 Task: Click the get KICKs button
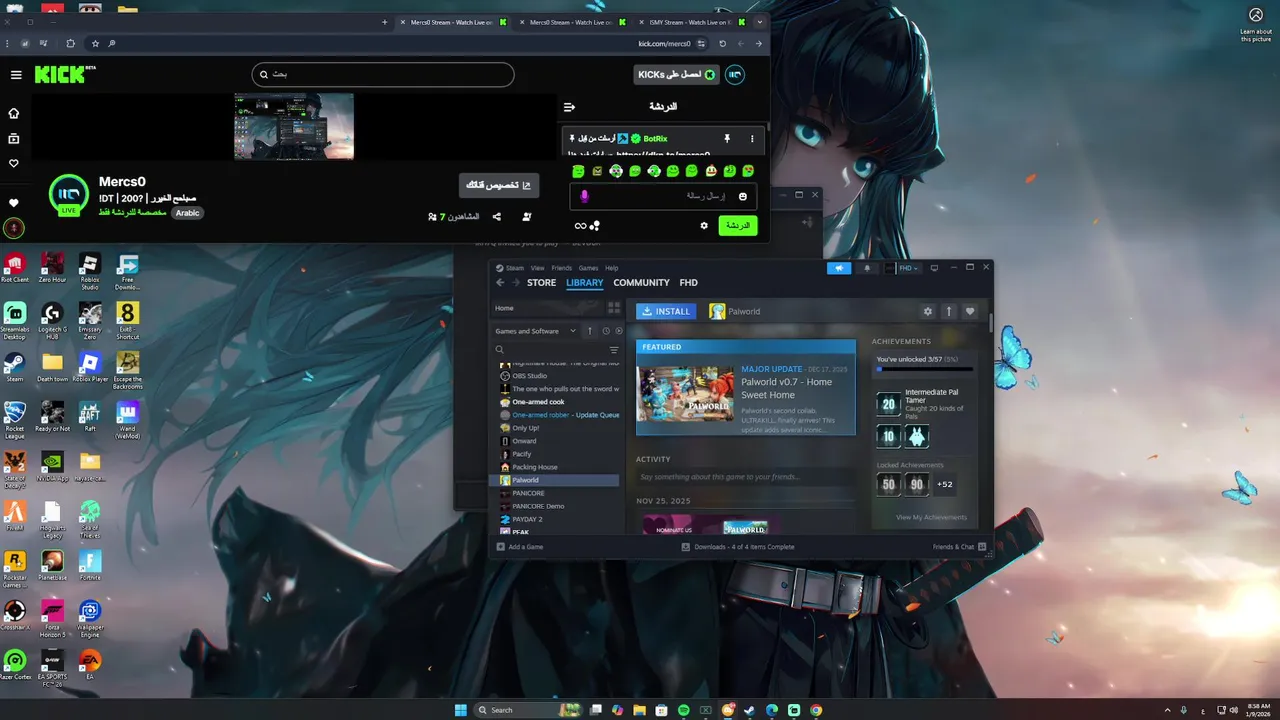click(677, 75)
